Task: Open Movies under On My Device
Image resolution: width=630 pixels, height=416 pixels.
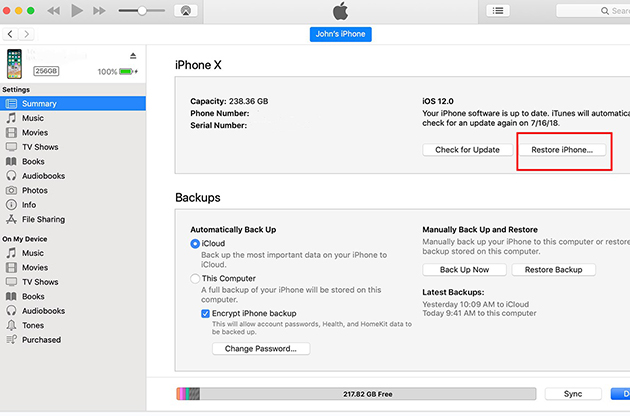Action: (x=73, y=267)
